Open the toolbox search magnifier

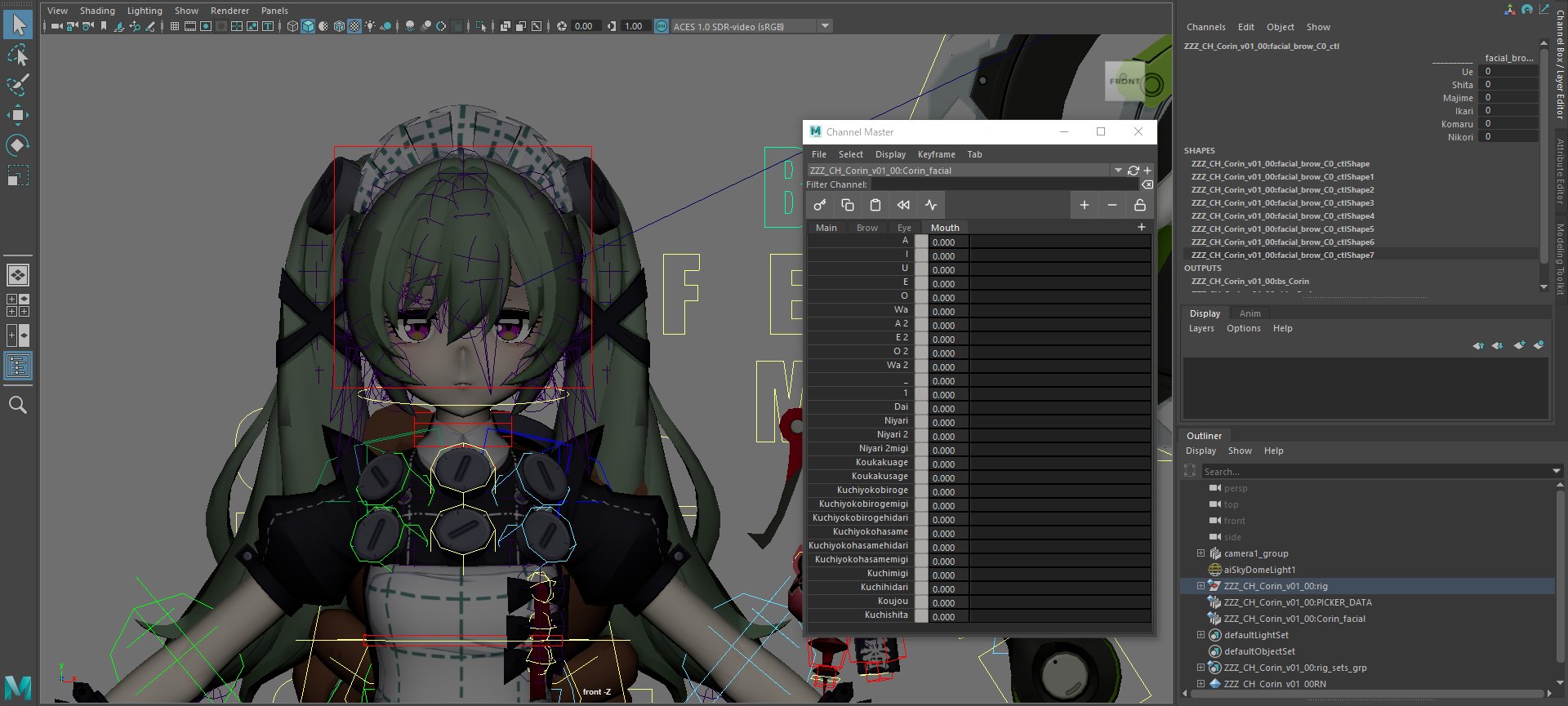[17, 405]
